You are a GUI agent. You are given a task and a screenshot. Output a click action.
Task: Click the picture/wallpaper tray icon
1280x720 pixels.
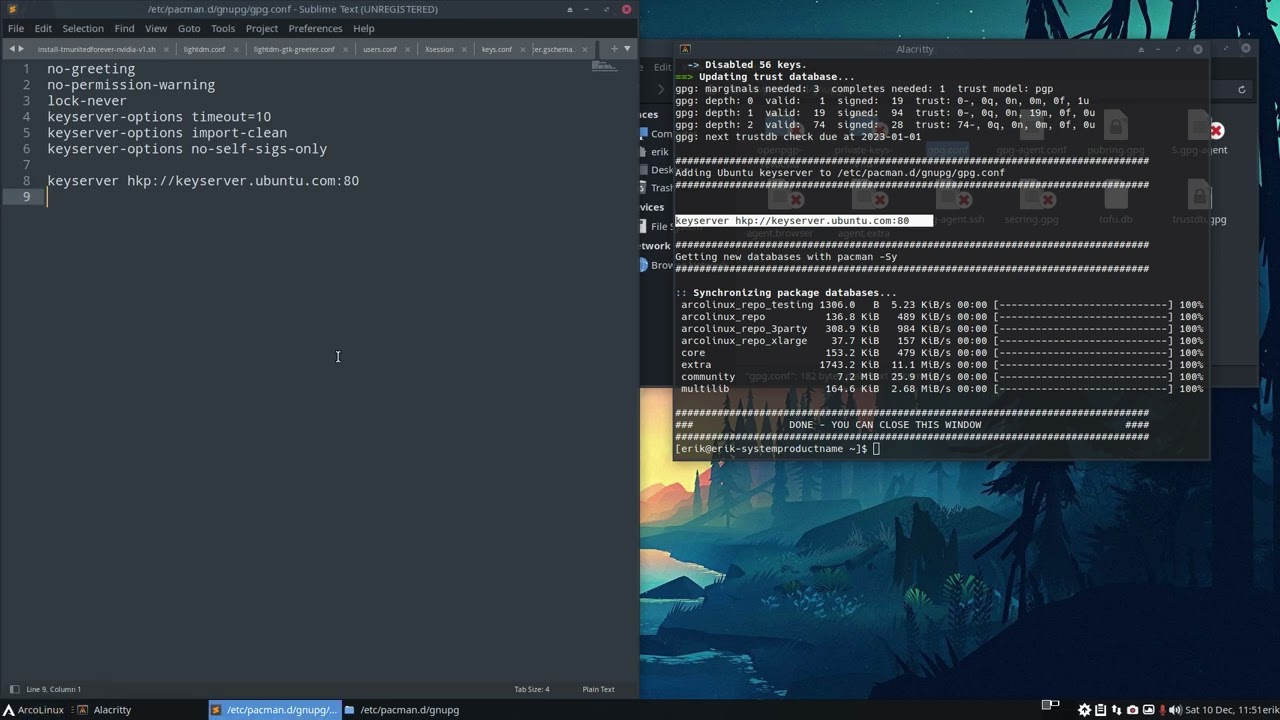coord(1148,710)
